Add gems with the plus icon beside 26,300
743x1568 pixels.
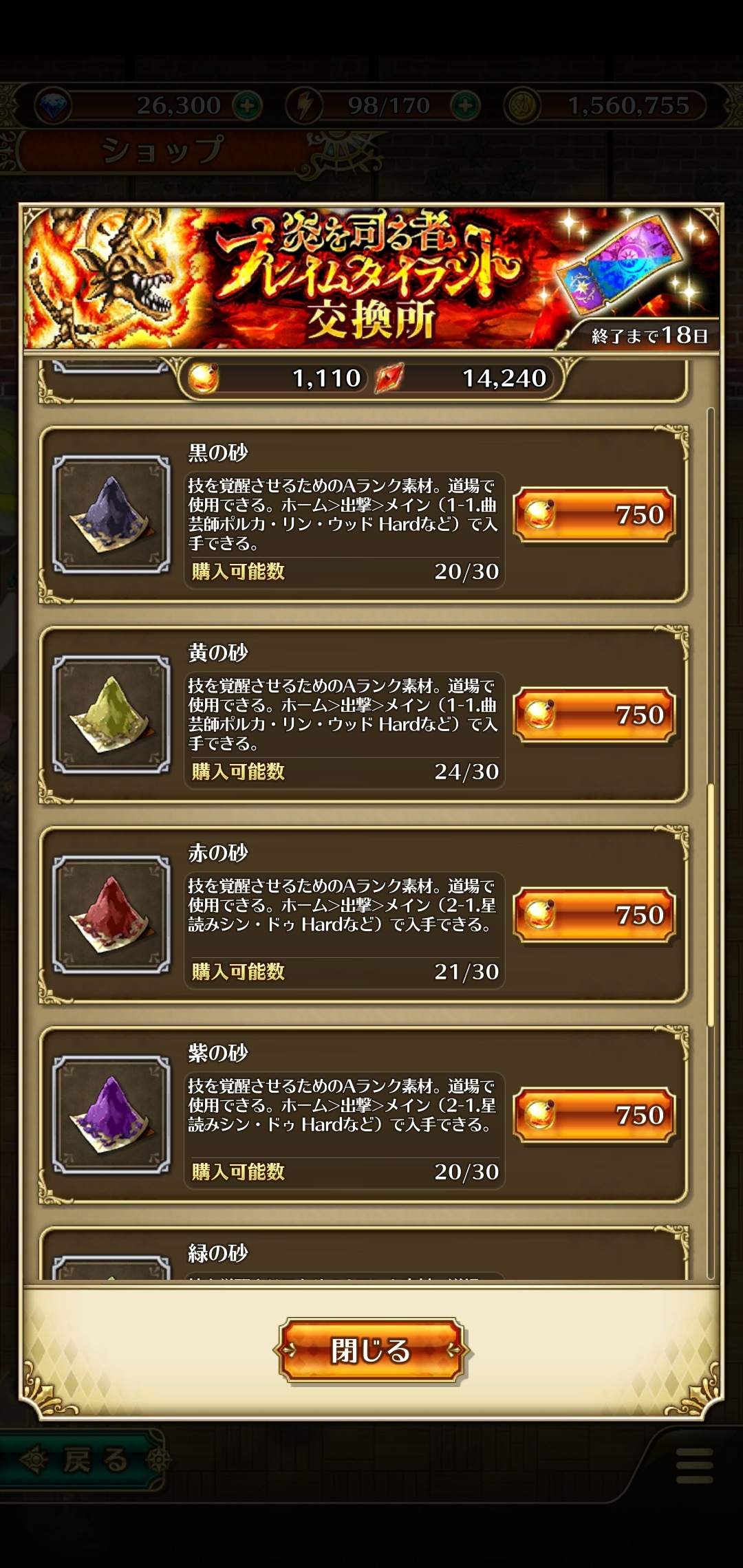click(248, 106)
